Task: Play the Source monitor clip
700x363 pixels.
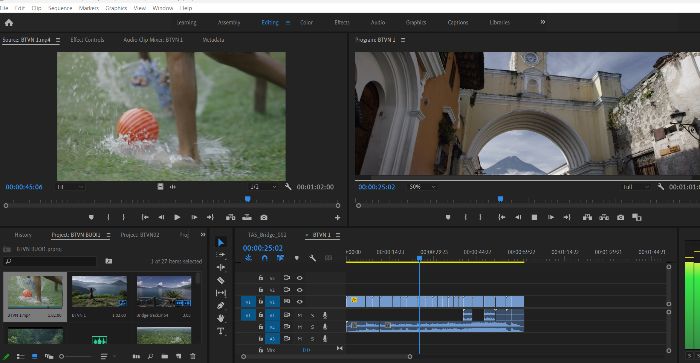Action: (x=177, y=217)
